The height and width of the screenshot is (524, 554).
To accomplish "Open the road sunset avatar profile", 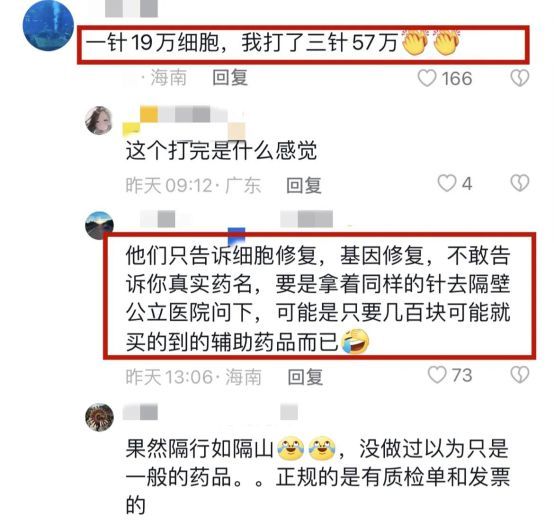I will pyautogui.click(x=99, y=225).
